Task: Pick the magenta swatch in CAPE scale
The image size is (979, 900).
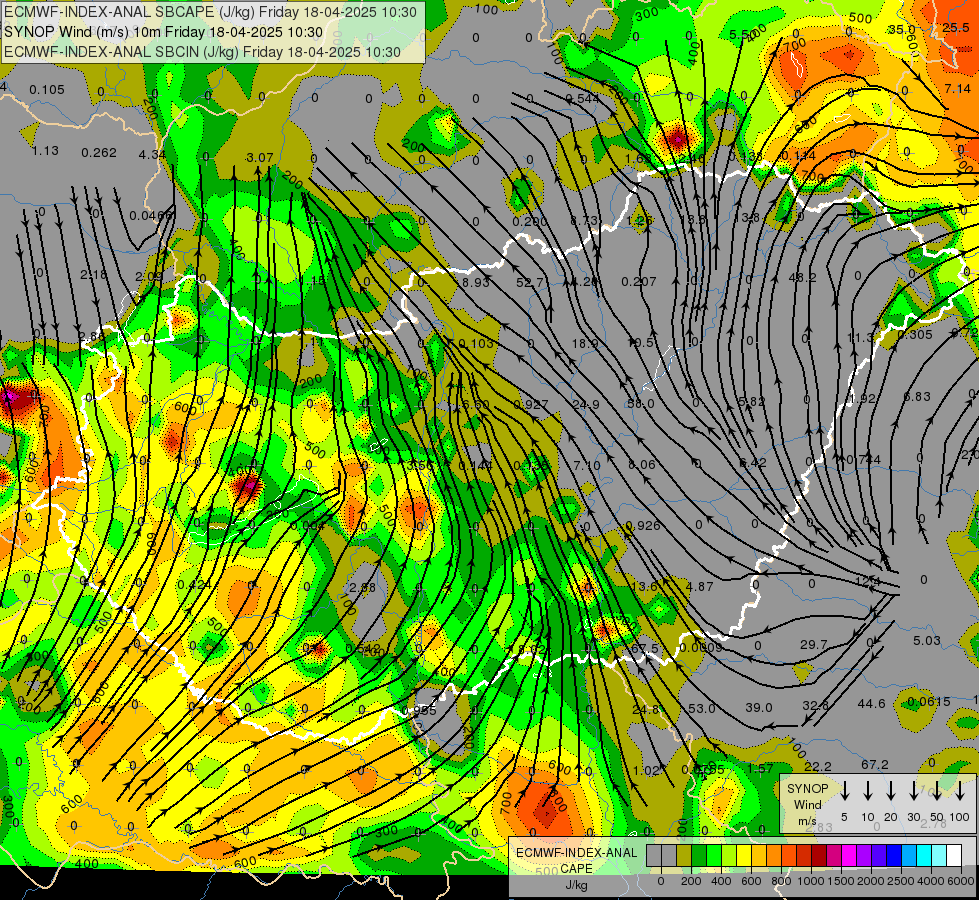Action: coord(849,856)
